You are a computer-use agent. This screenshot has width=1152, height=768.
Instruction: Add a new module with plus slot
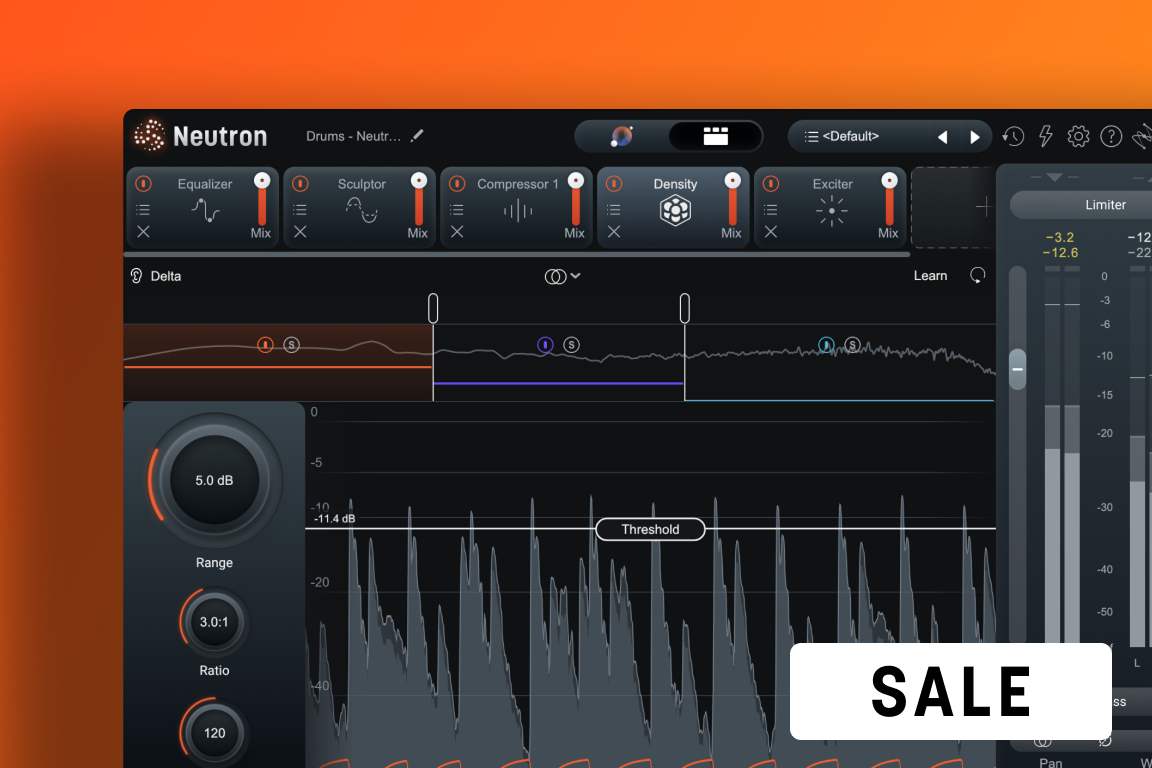(983, 207)
